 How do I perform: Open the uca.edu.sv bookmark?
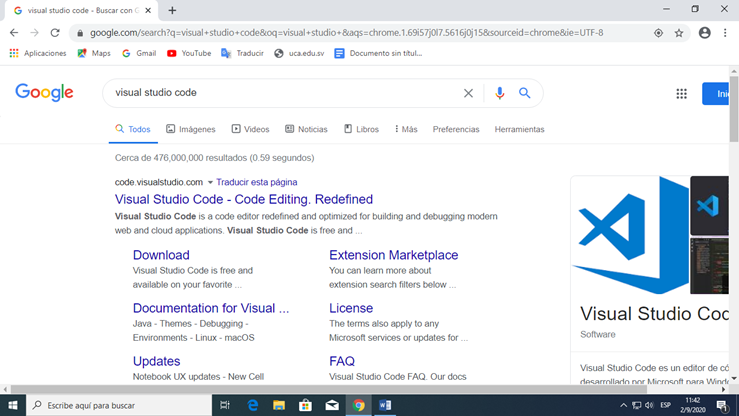[299, 53]
